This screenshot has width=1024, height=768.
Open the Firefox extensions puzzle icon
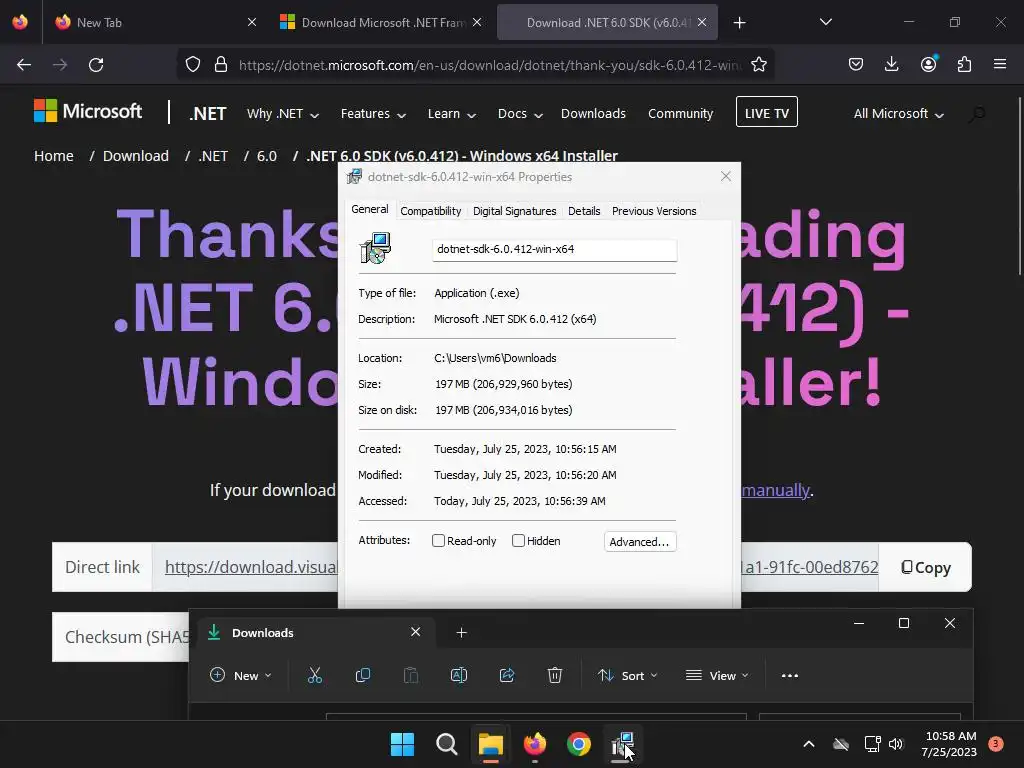coord(964,64)
